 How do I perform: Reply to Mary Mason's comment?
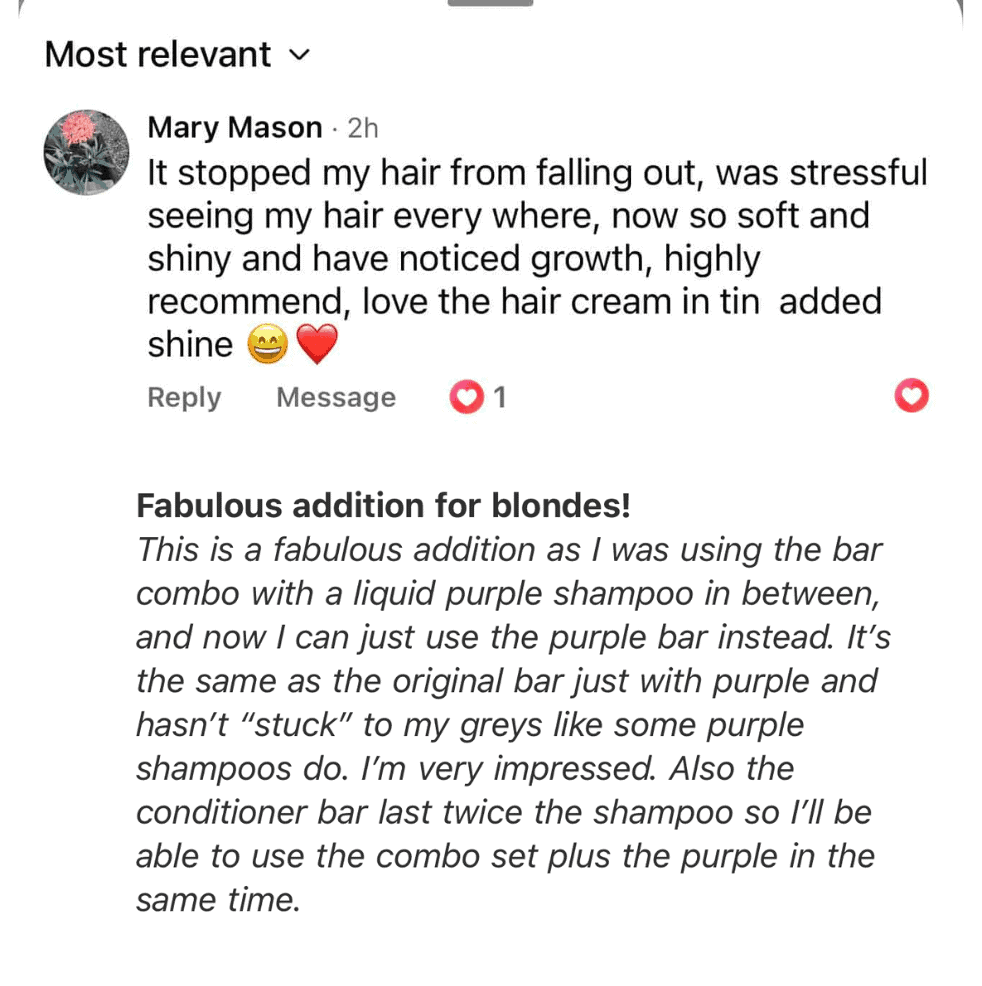[184, 397]
